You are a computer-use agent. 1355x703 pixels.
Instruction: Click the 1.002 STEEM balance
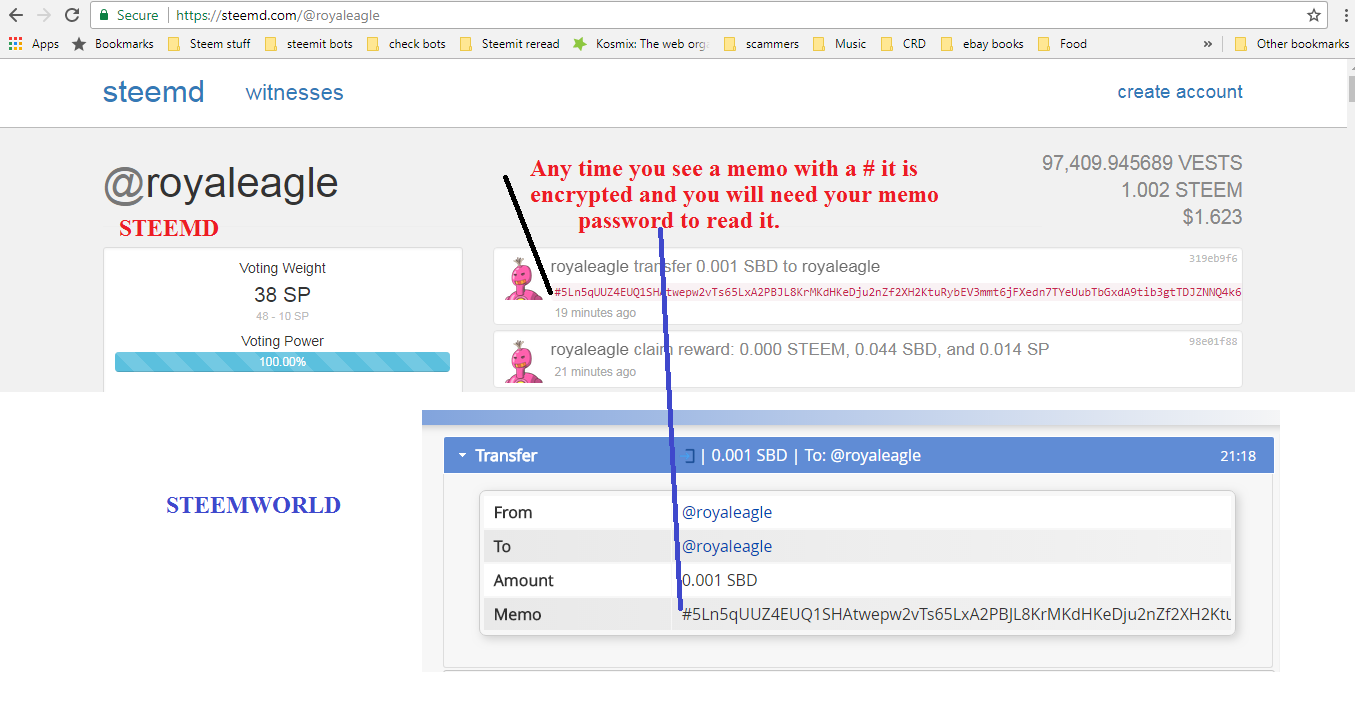pyautogui.click(x=1182, y=190)
